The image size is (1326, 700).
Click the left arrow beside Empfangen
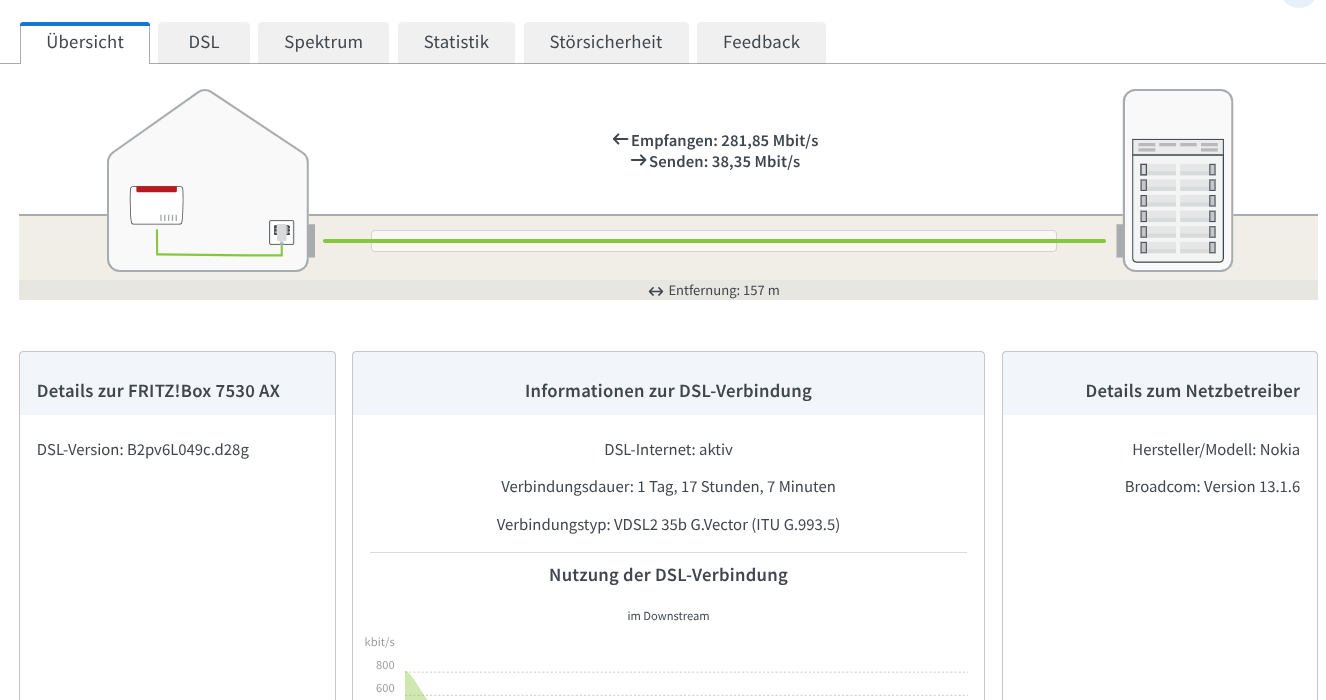click(620, 140)
